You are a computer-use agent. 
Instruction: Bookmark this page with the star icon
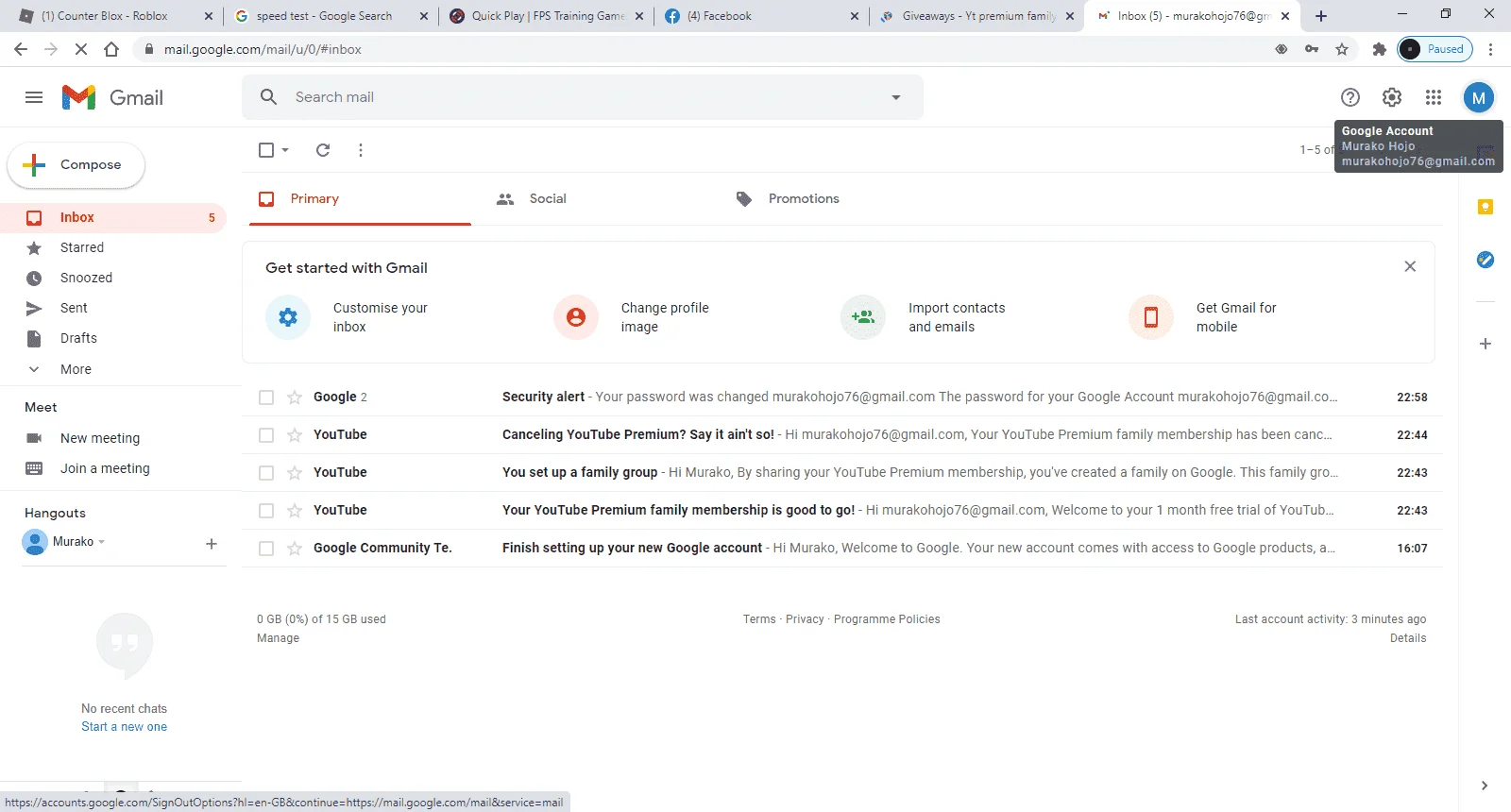[1342, 49]
